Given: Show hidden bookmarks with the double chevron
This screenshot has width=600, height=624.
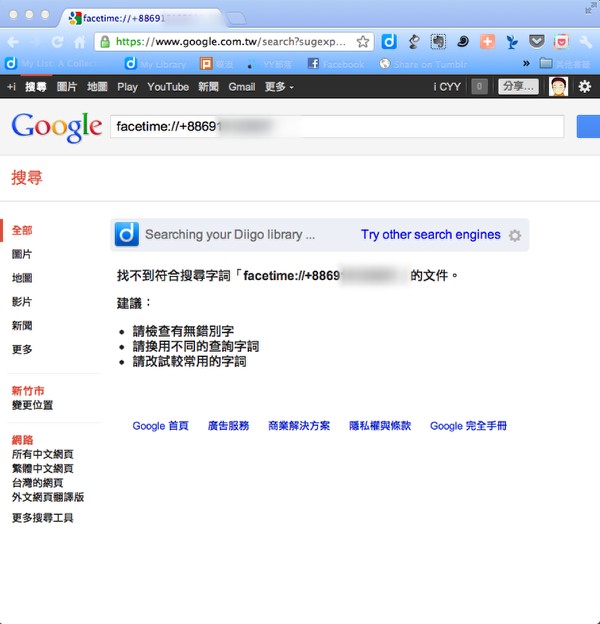Looking at the screenshot, I should 526,63.
